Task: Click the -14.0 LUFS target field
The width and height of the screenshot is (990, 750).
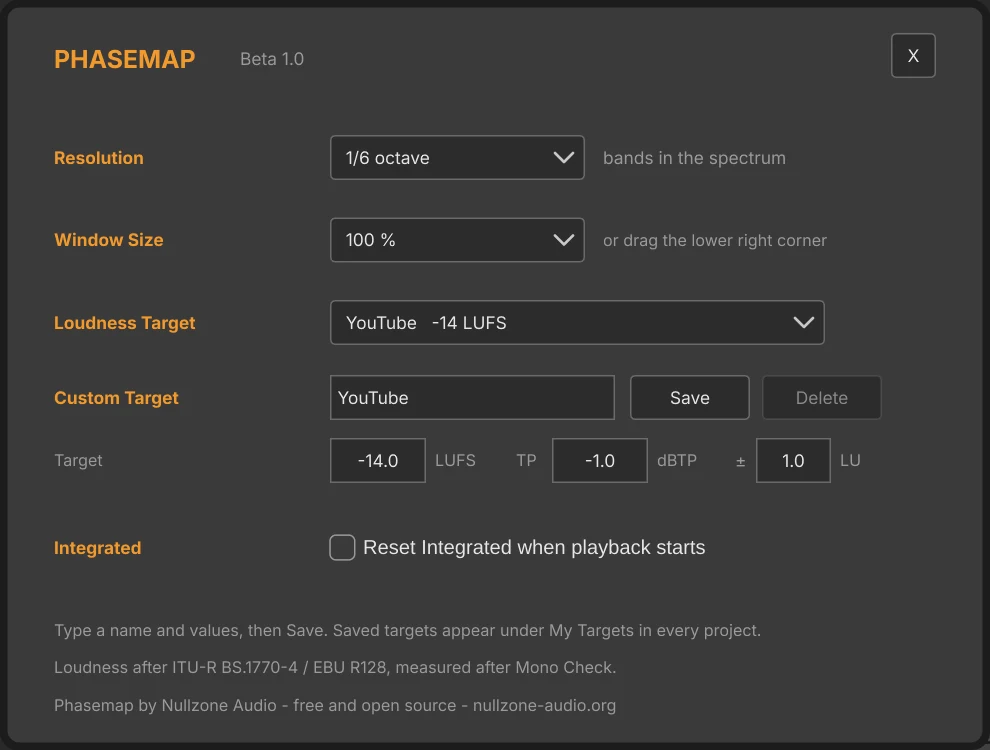Action: pos(378,460)
